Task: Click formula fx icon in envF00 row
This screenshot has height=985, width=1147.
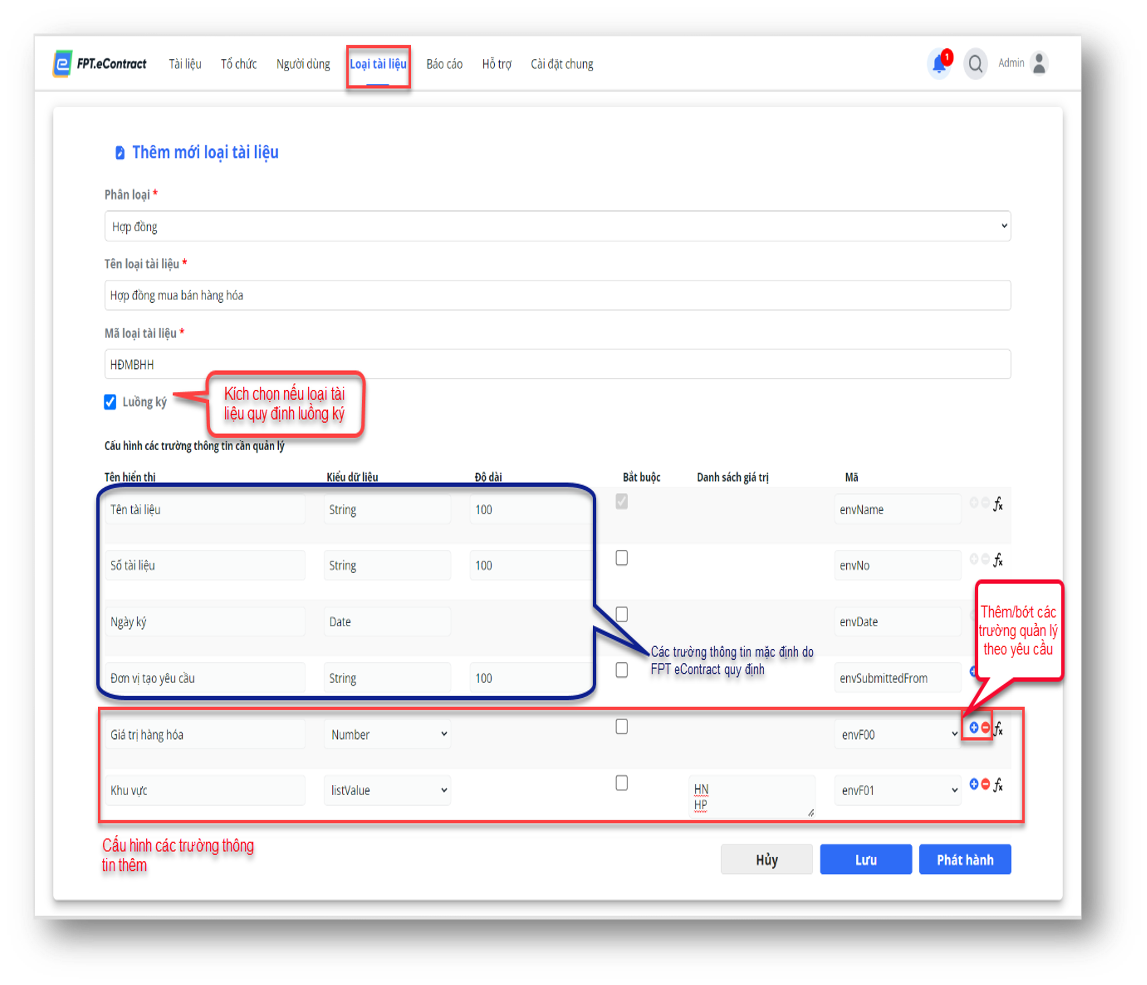Action: [999, 728]
